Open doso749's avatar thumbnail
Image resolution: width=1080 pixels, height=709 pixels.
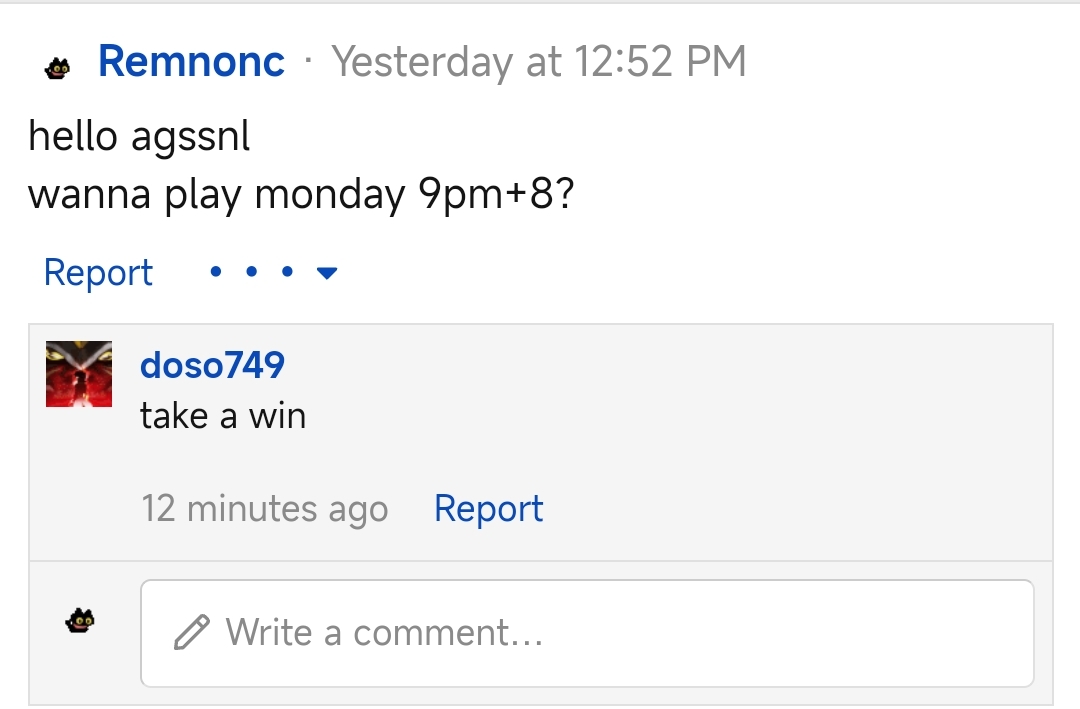pyautogui.click(x=79, y=373)
